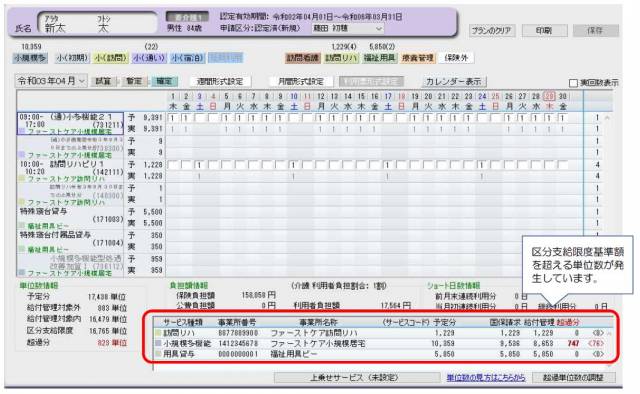Click the カレンダー表示 button
This screenshot has height=394, width=640.
pyautogui.click(x=454, y=82)
